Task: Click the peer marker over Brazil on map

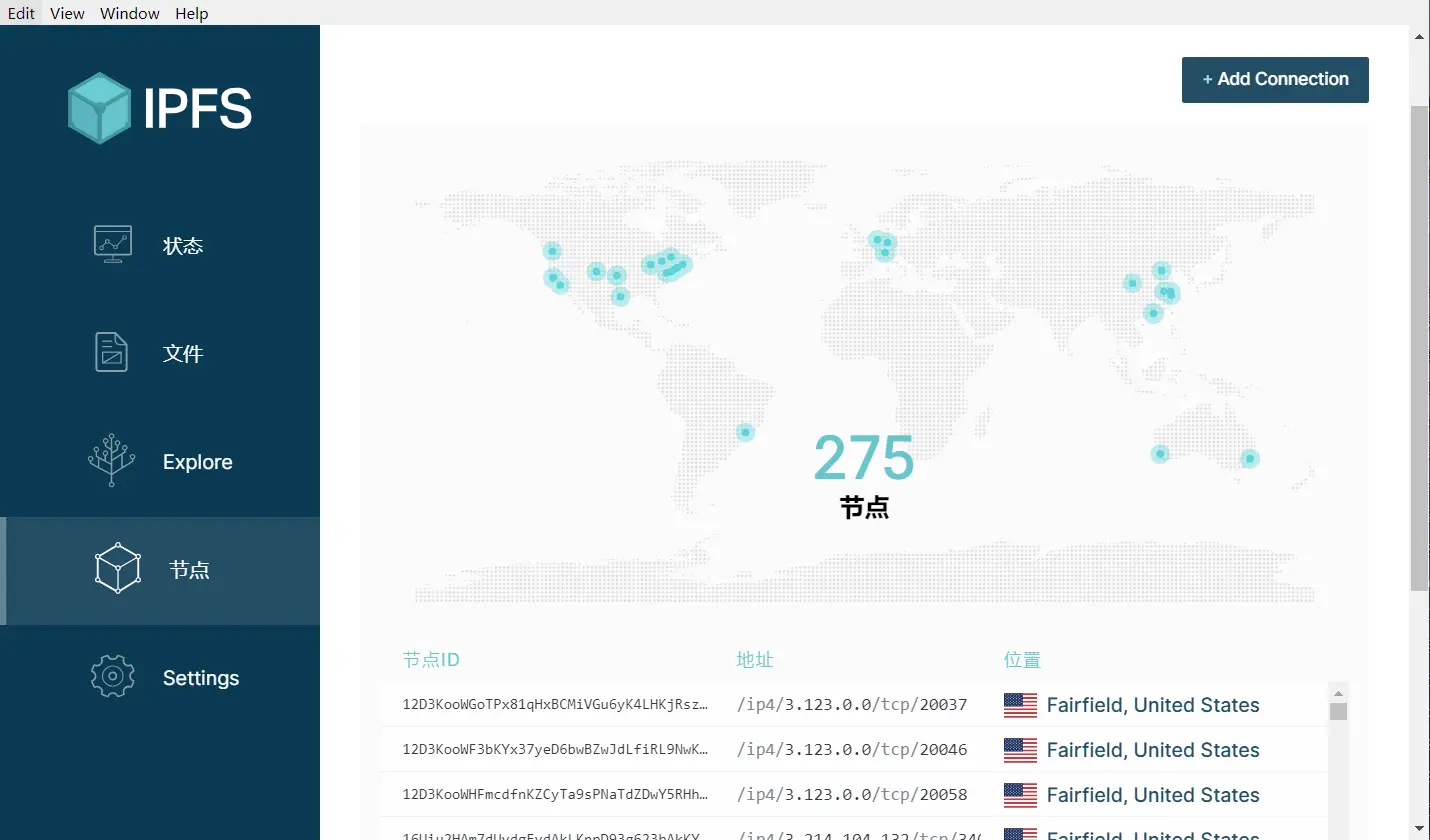Action: pyautogui.click(x=745, y=432)
